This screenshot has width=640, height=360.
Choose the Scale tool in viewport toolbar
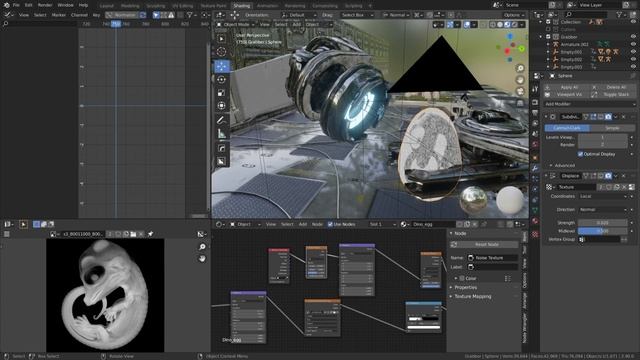(221, 93)
